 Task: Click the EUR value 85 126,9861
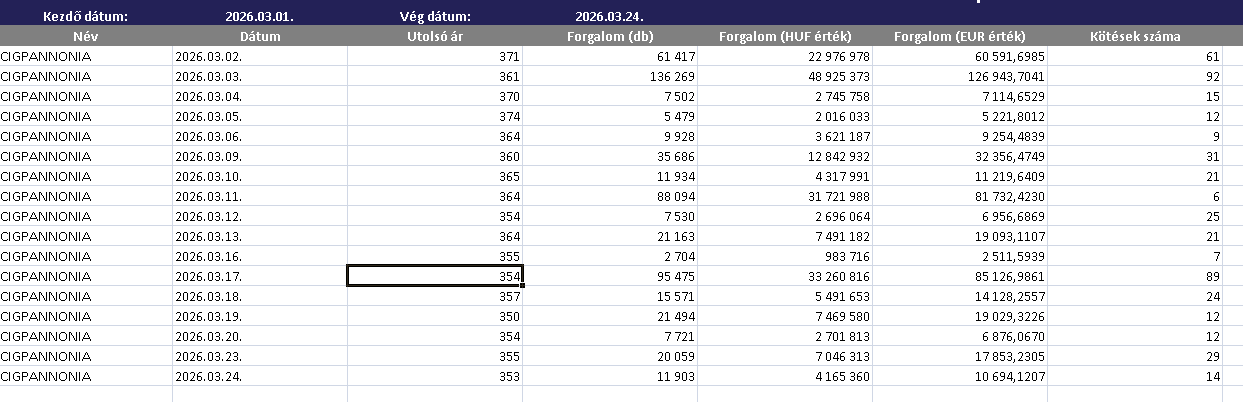coord(960,276)
